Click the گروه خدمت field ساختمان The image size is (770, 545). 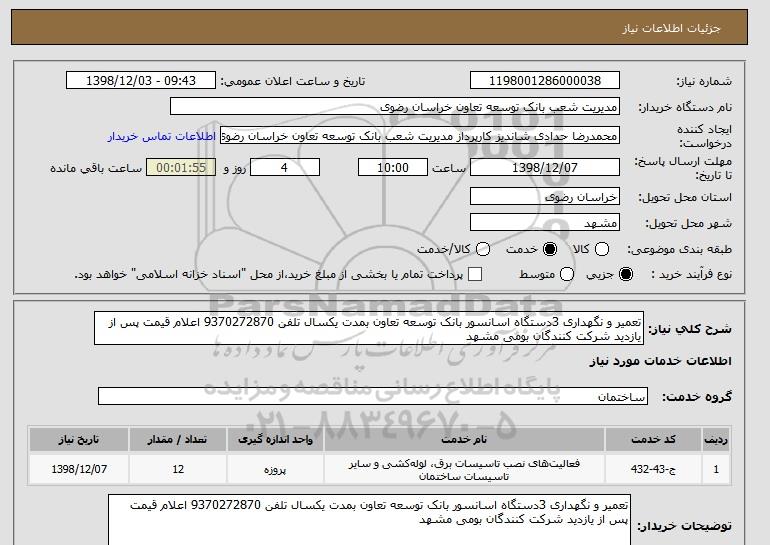(373, 396)
